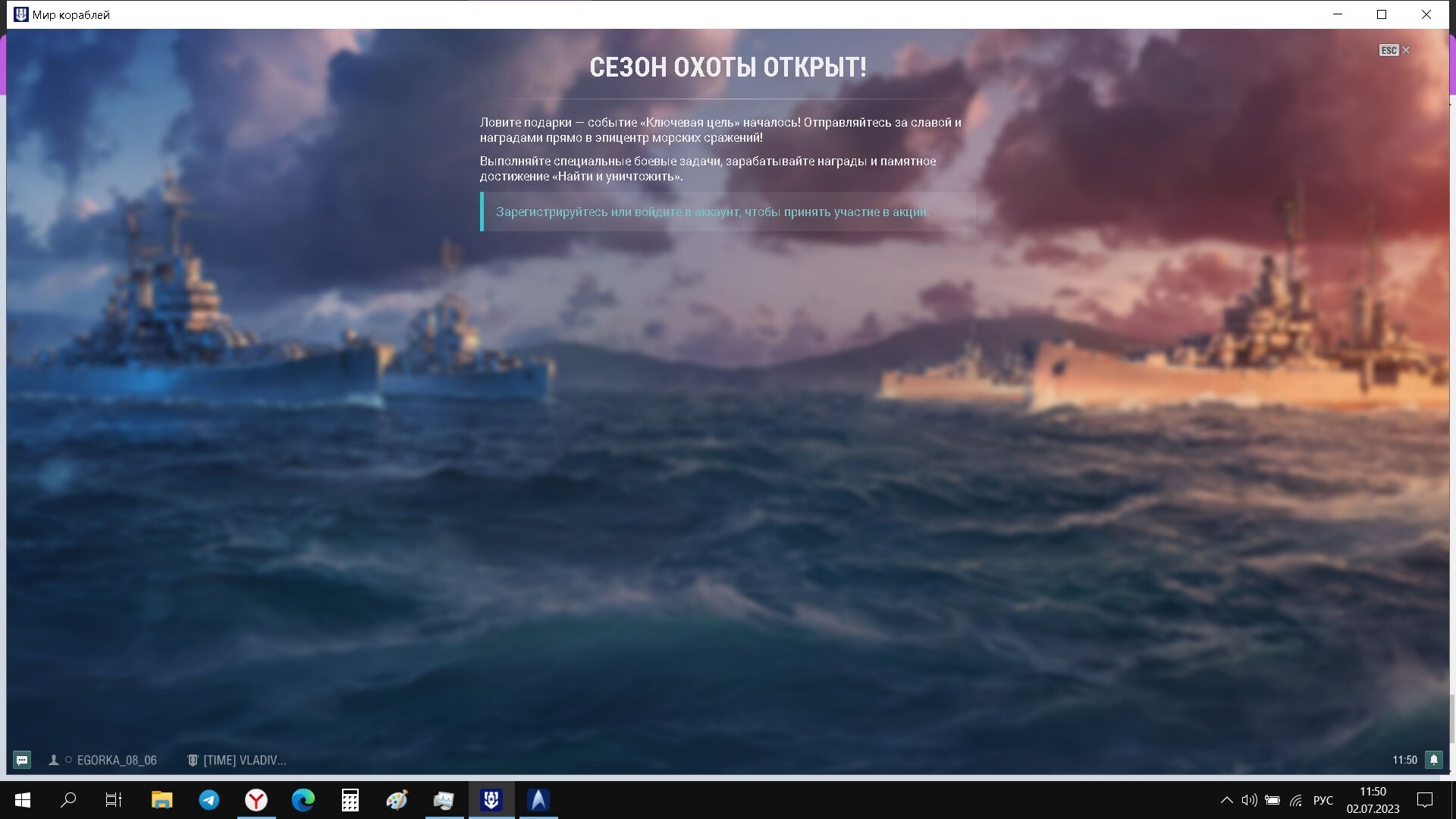Click the heading 'СЕЗОН ОХОТЫ ОТКРЫТ!'
The image size is (1456, 819).
point(727,67)
